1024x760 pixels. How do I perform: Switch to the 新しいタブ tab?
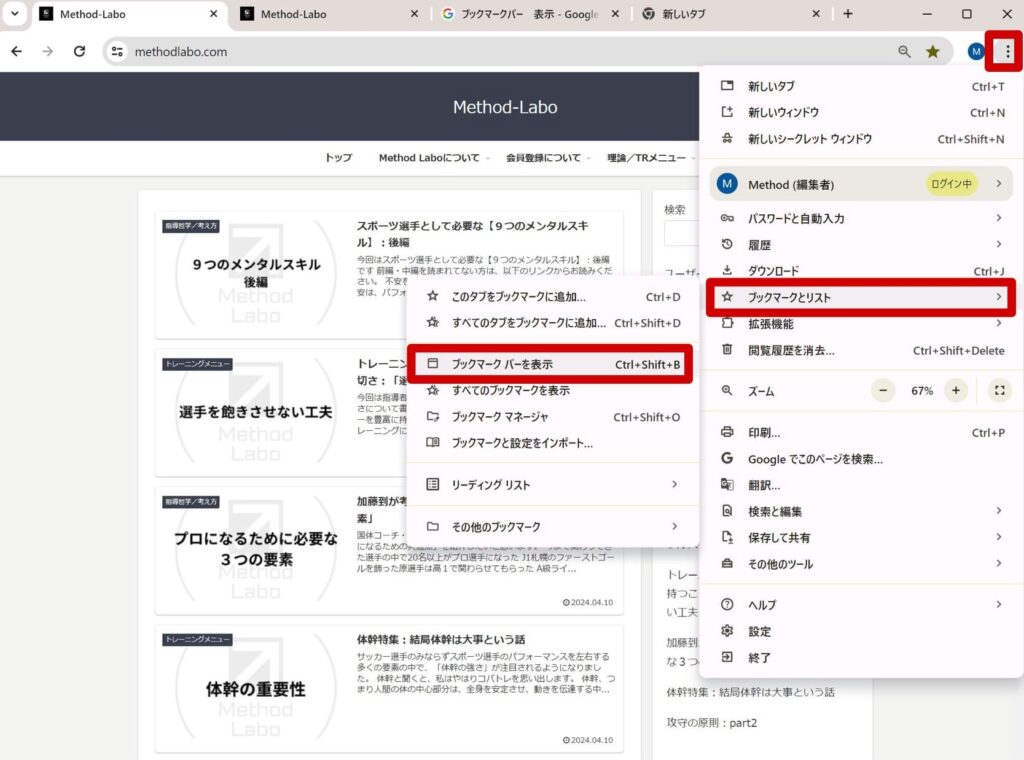coord(731,14)
